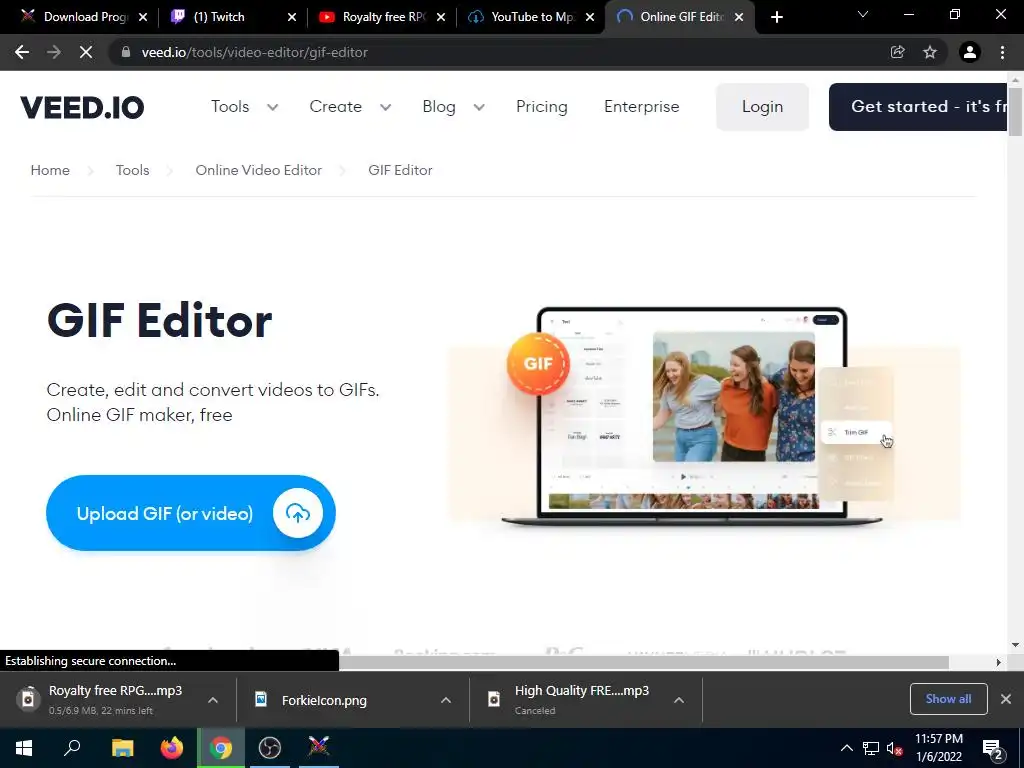Click the VEED.IO logo

pos(82,107)
